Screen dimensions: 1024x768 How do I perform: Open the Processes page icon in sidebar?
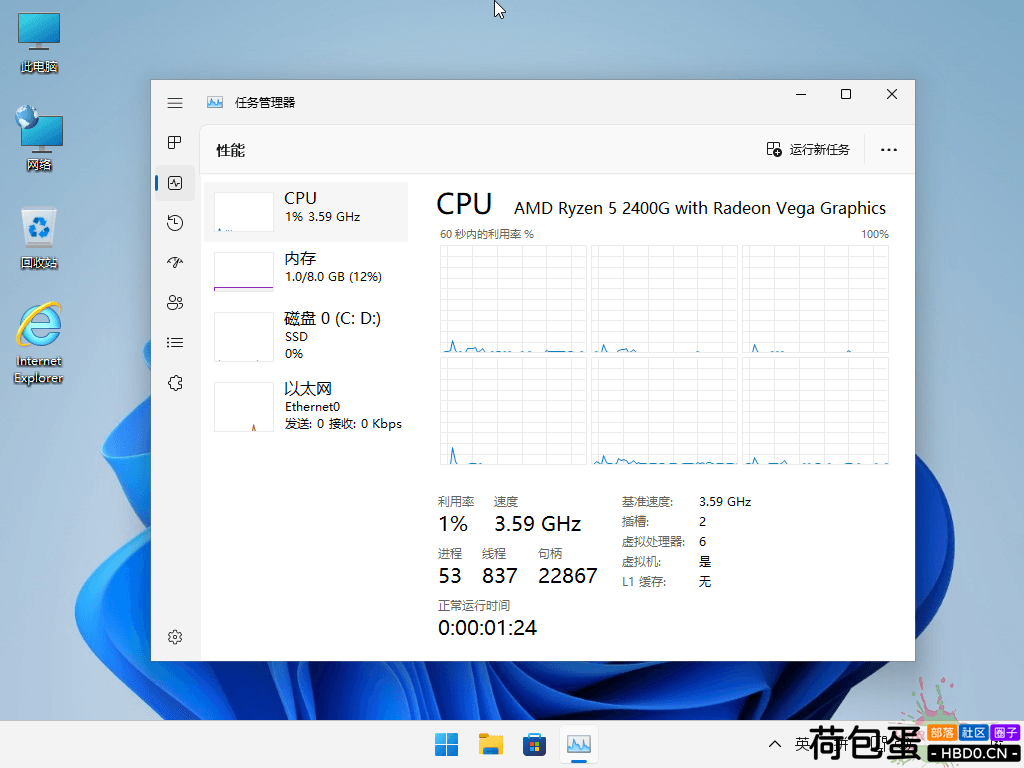[x=174, y=142]
